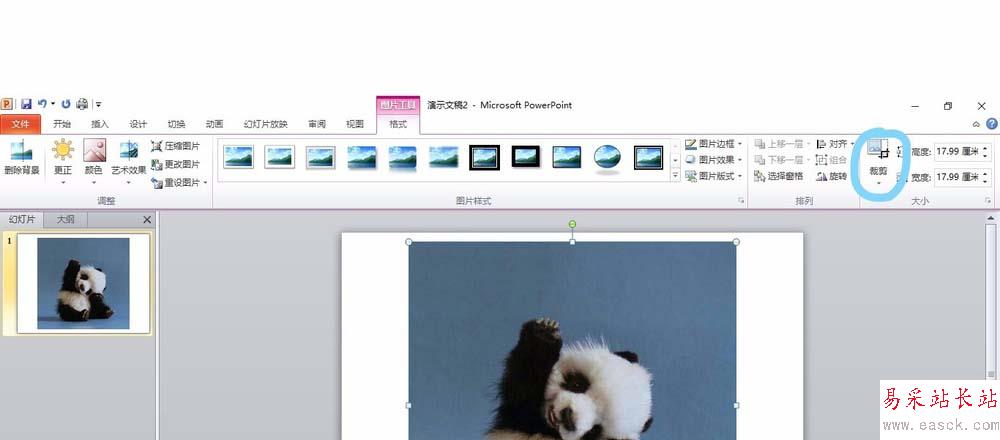The height and width of the screenshot is (440, 1000).
Task: Click the 宽度 (Width) input field
Action: (957, 177)
